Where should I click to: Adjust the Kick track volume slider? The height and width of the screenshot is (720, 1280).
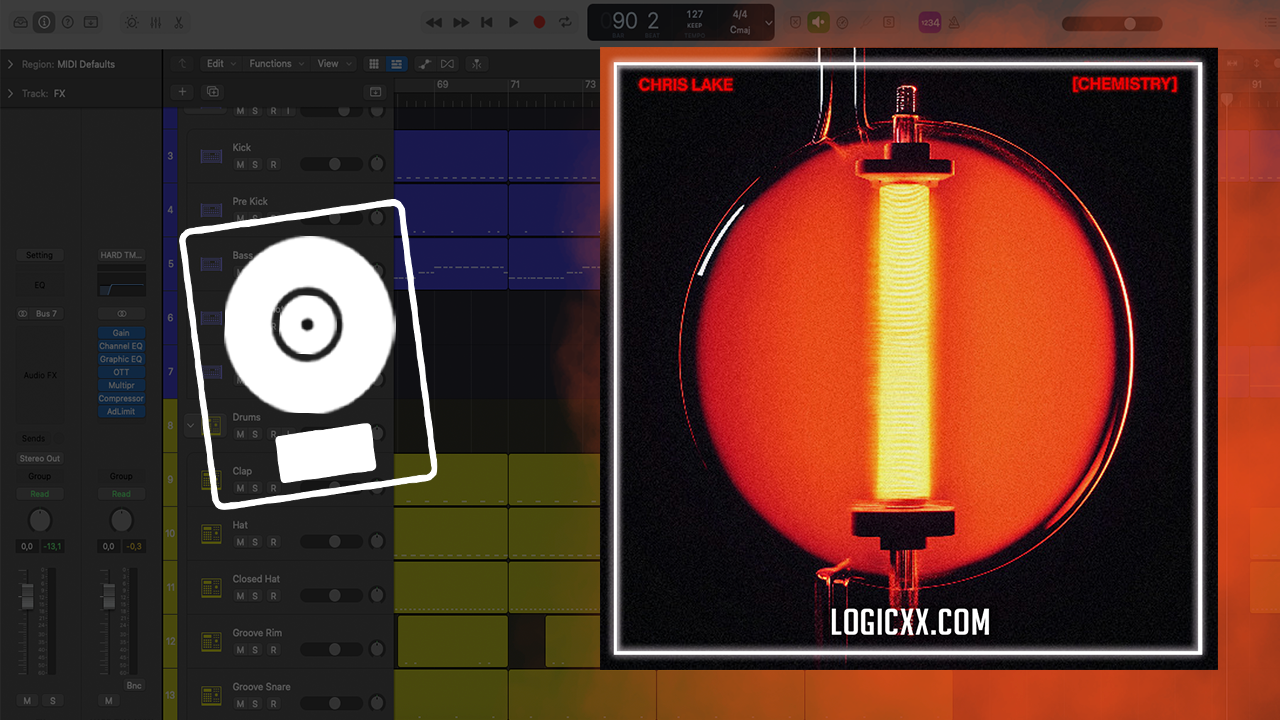[332, 164]
